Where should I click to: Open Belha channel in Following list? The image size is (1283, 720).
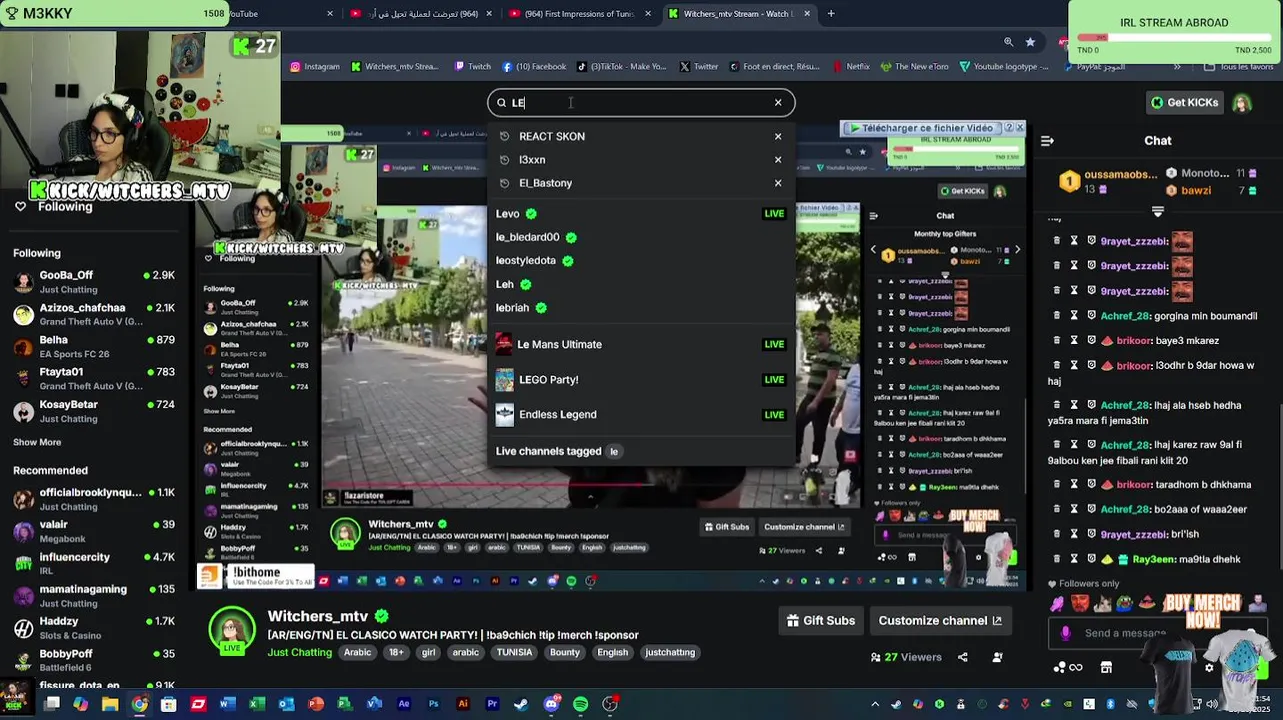tap(95, 346)
